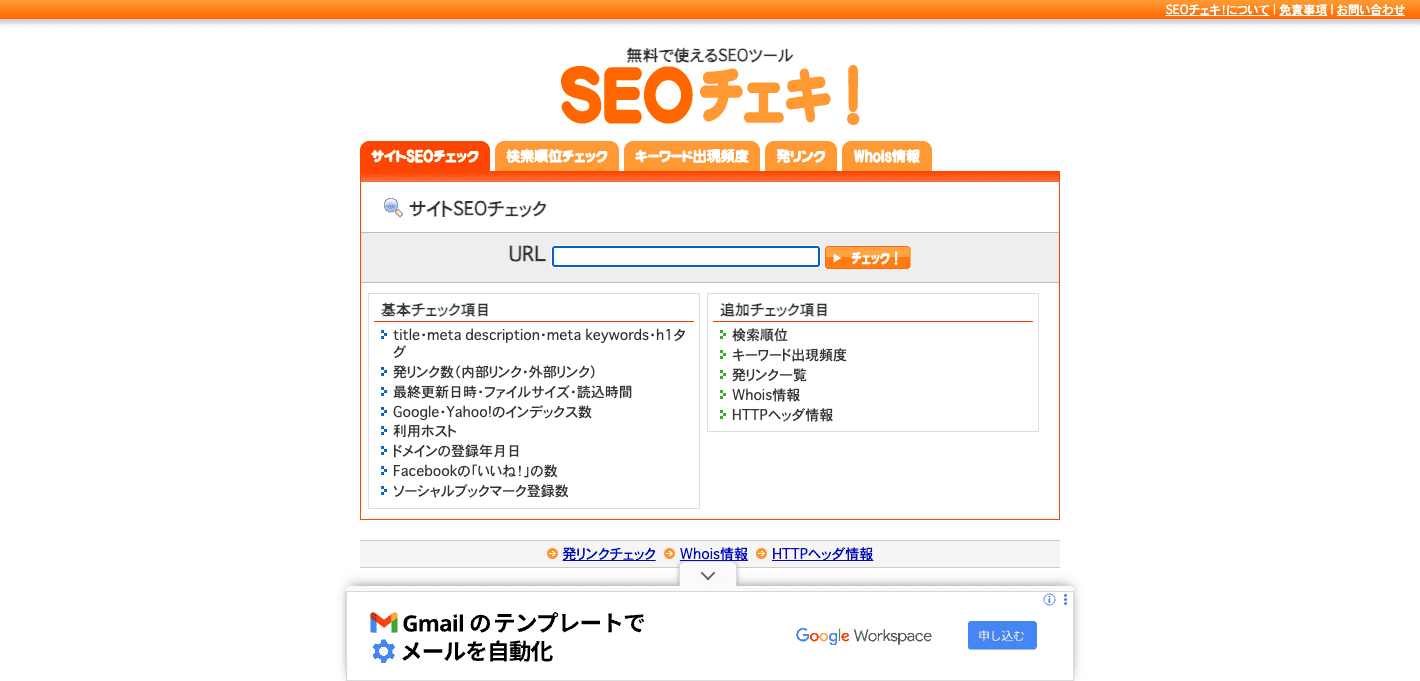Click the magnifier icon beside サイトSEOチェック heading

coord(393,208)
